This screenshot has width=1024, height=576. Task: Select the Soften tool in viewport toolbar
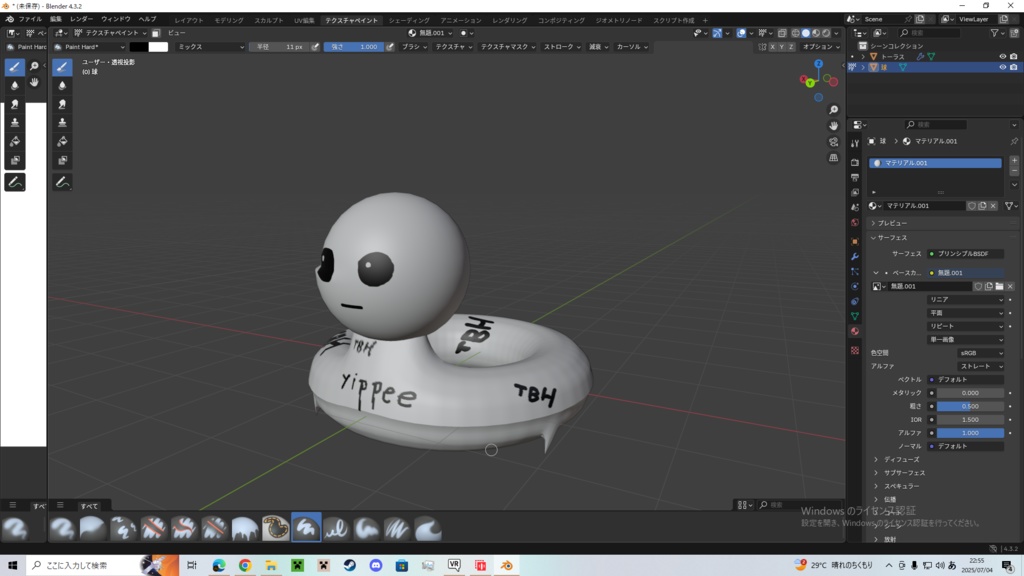[62, 86]
